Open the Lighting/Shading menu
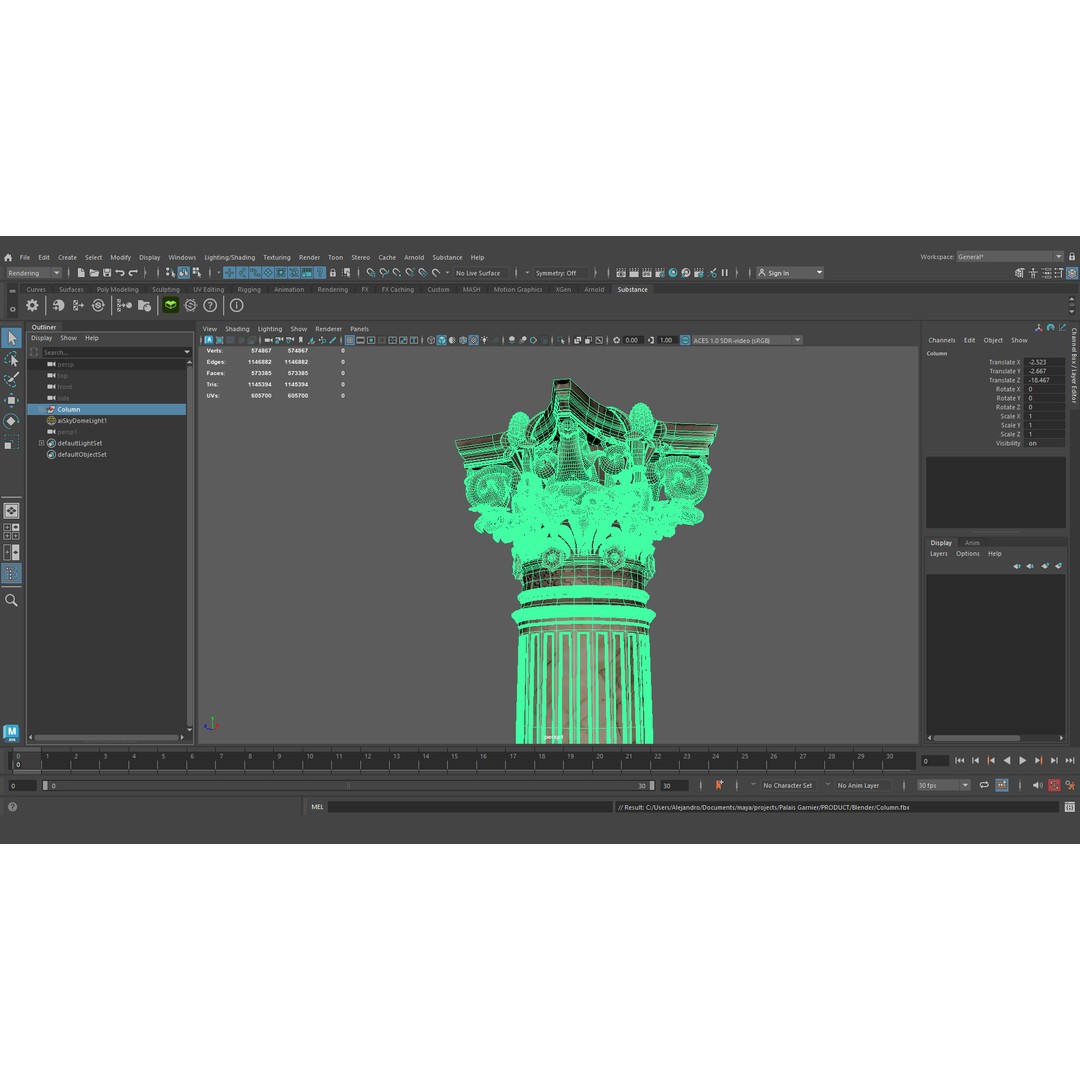Viewport: 1080px width, 1080px height. 230,257
